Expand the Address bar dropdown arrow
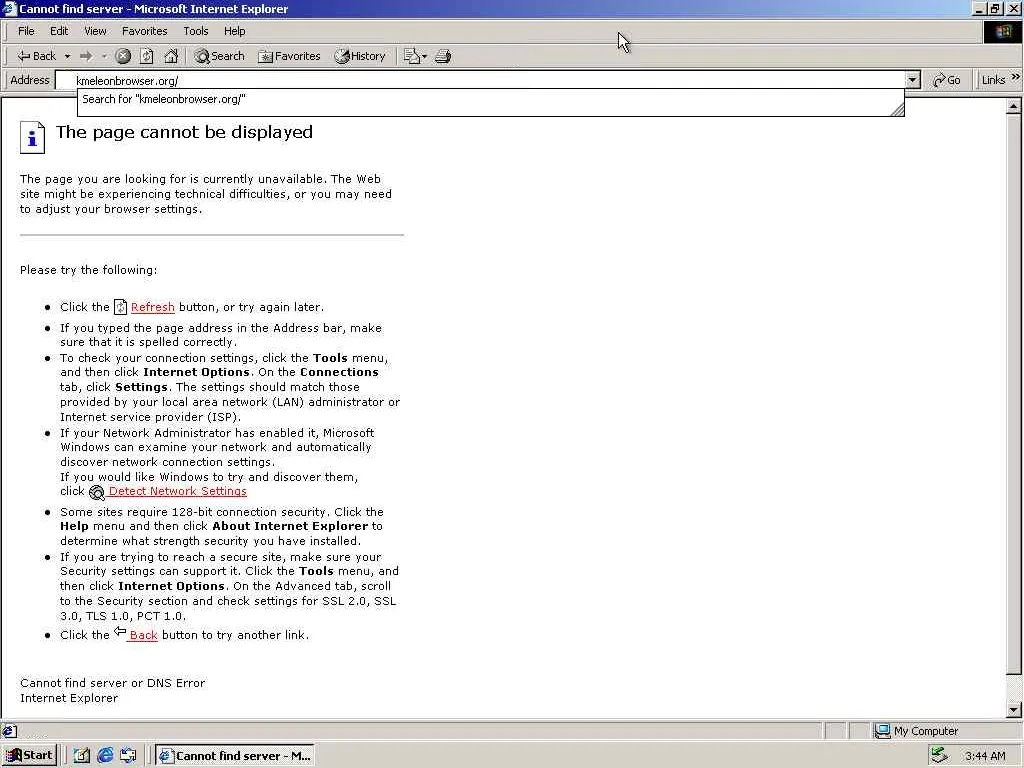The width and height of the screenshot is (1024, 768). click(913, 80)
